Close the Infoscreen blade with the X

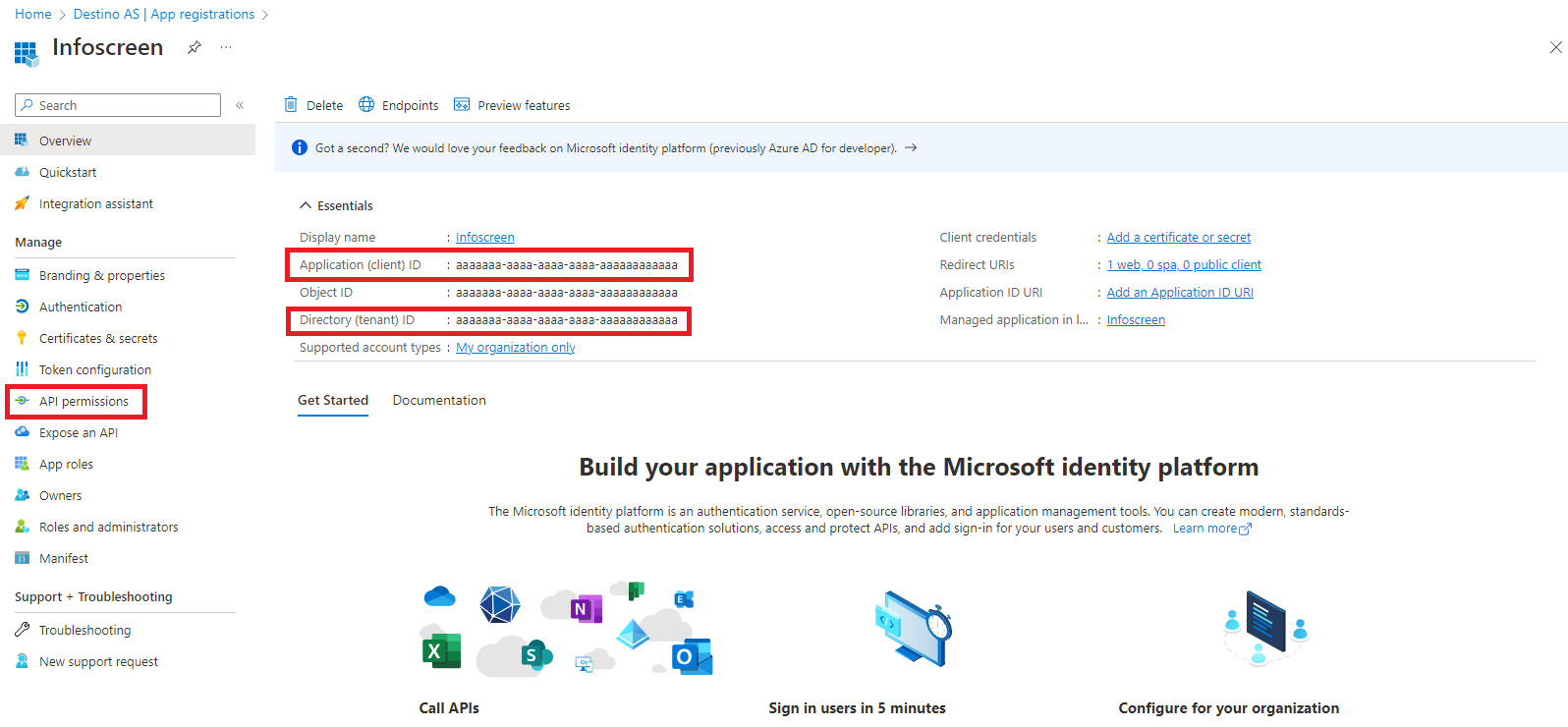1556,47
